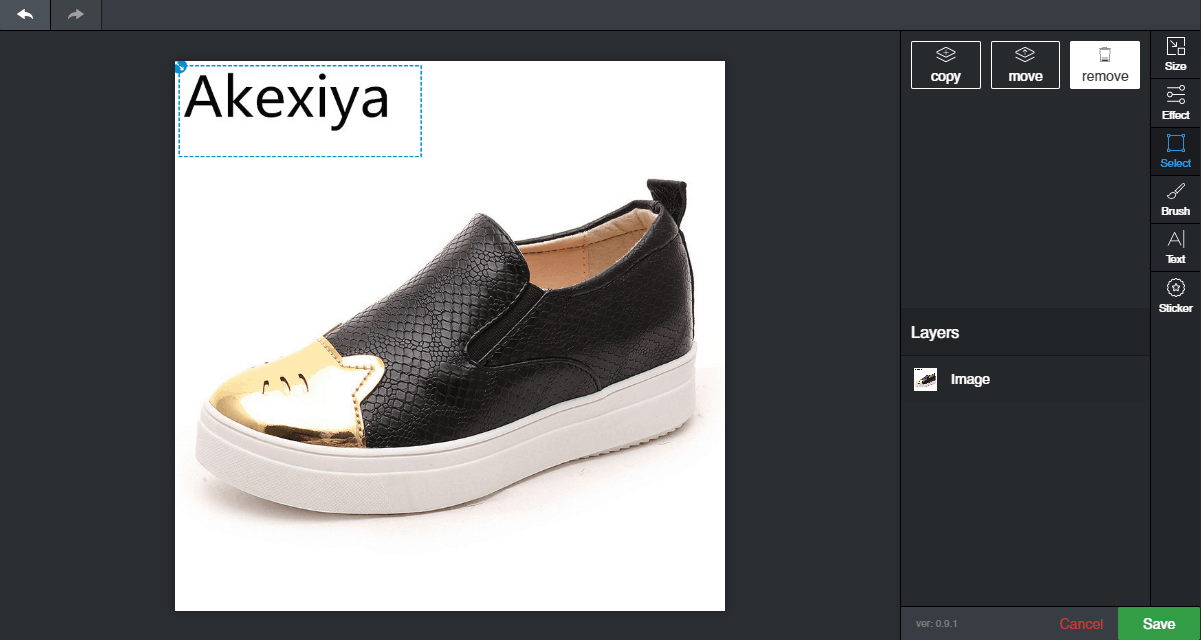The height and width of the screenshot is (640, 1201).
Task: Click the blue handle on text box corner
Action: (x=181, y=67)
